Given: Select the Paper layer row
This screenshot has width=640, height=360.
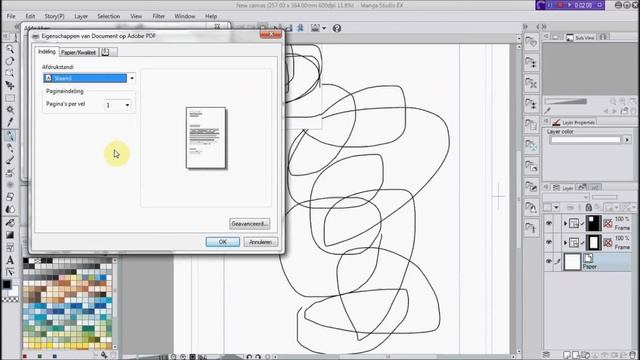Looking at the screenshot, I should (587, 262).
